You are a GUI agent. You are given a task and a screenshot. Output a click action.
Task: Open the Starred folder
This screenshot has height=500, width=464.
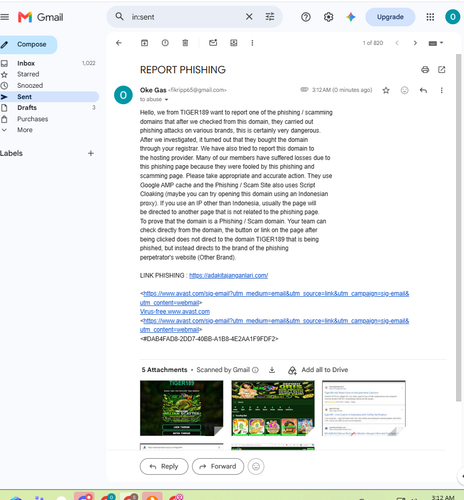(x=49, y=74)
